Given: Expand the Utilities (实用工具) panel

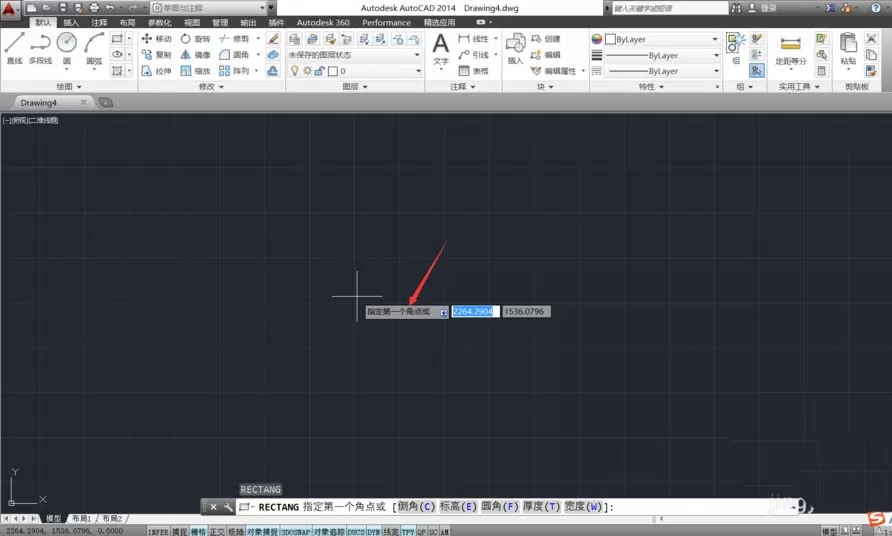Looking at the screenshot, I should coord(799,86).
